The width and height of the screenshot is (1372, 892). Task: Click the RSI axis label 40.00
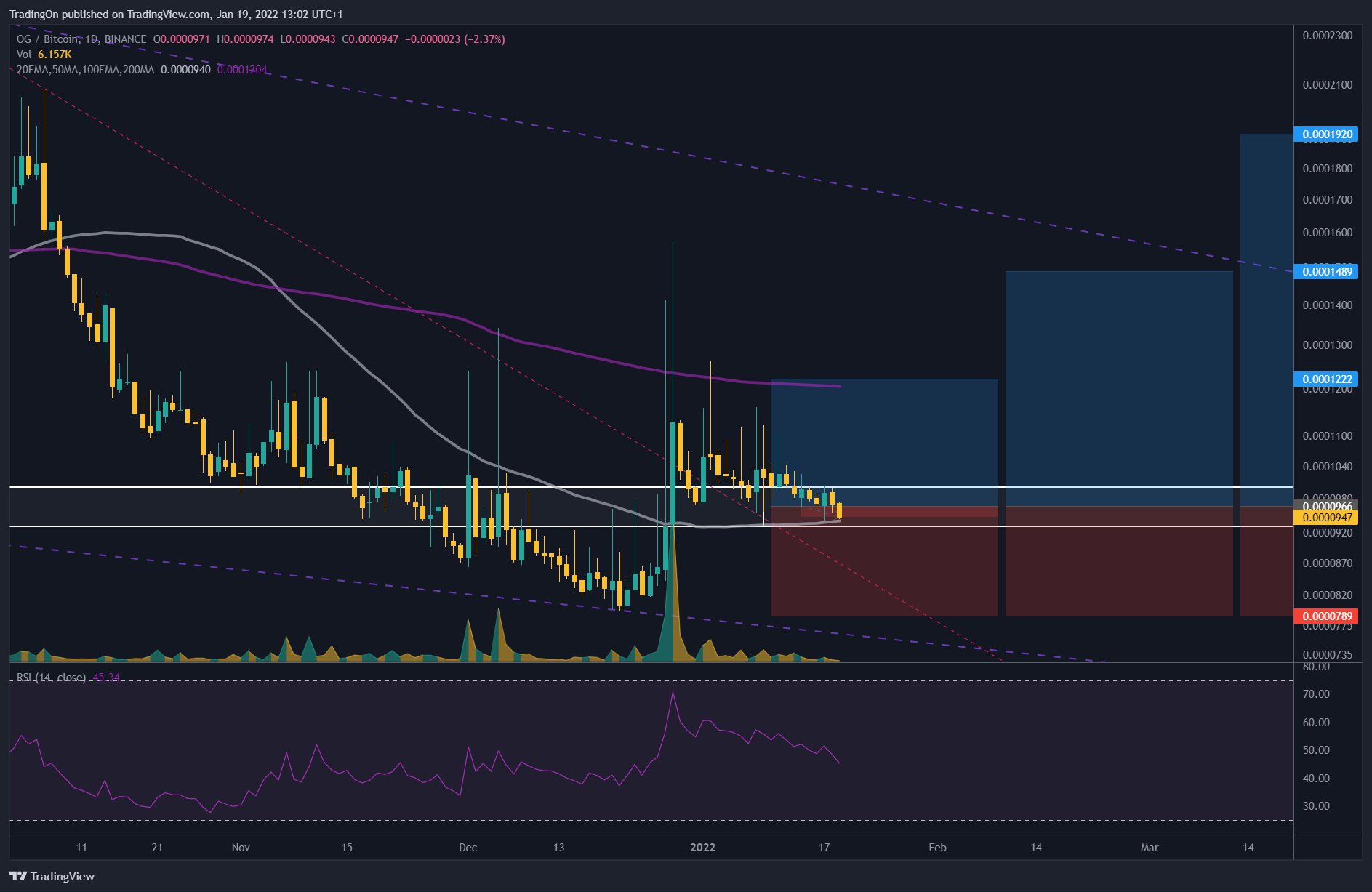pyautogui.click(x=1316, y=779)
